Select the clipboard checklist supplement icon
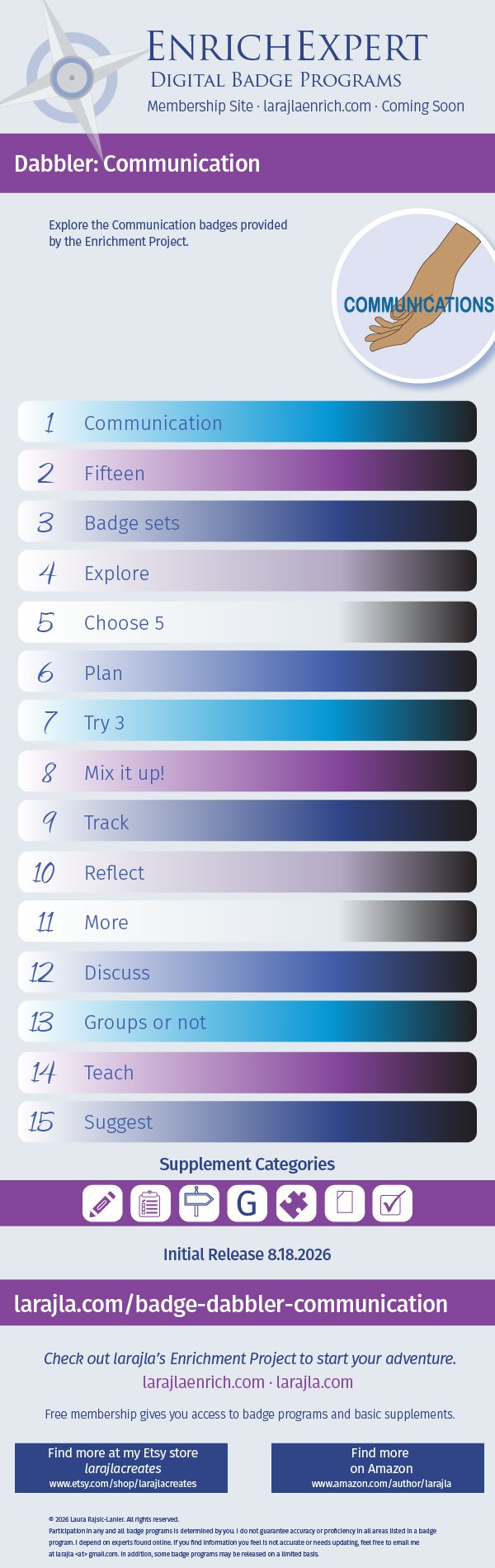The image size is (495, 1568). tap(150, 1203)
